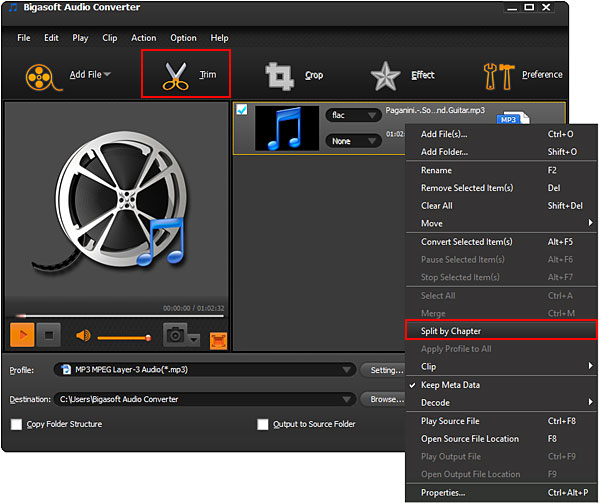This screenshot has width=600, height=503.
Task: Open the Action menu
Action: click(x=143, y=38)
